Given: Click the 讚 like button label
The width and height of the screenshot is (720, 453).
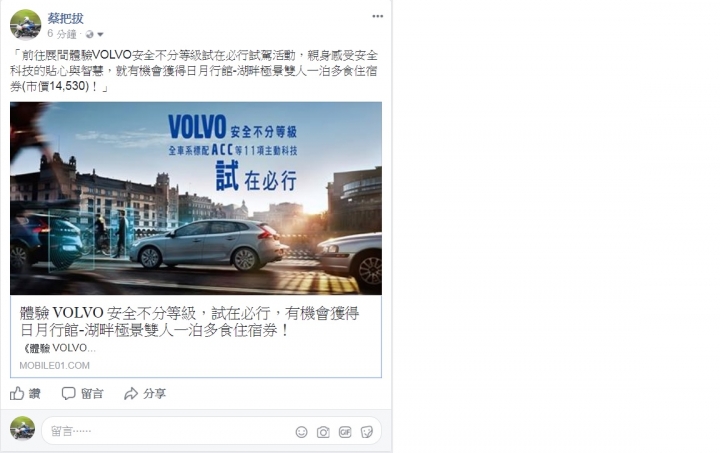Looking at the screenshot, I should (x=35, y=393).
